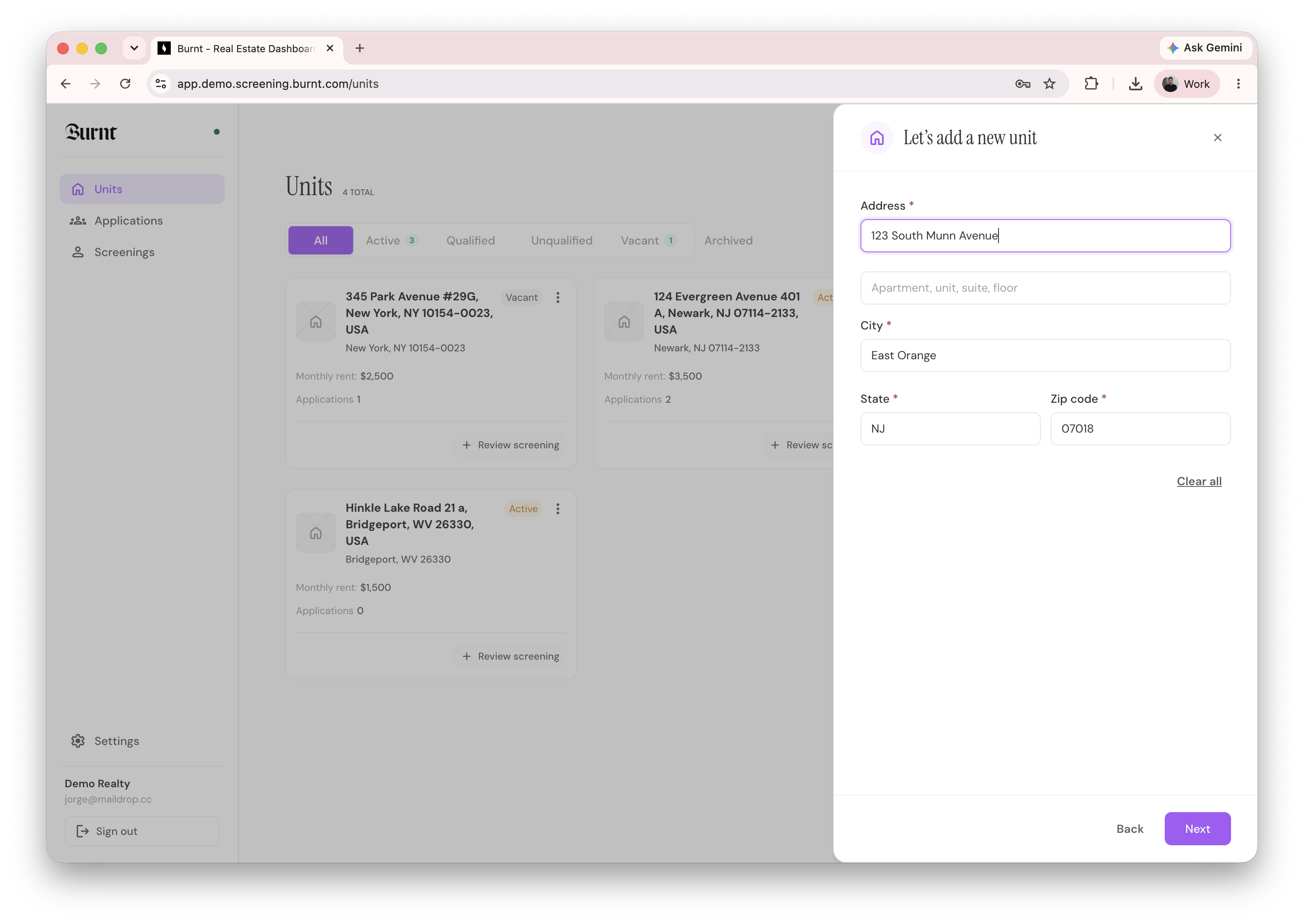Image resolution: width=1304 pixels, height=924 pixels.
Task: Open Screenings in sidebar navigation
Action: 142,252
